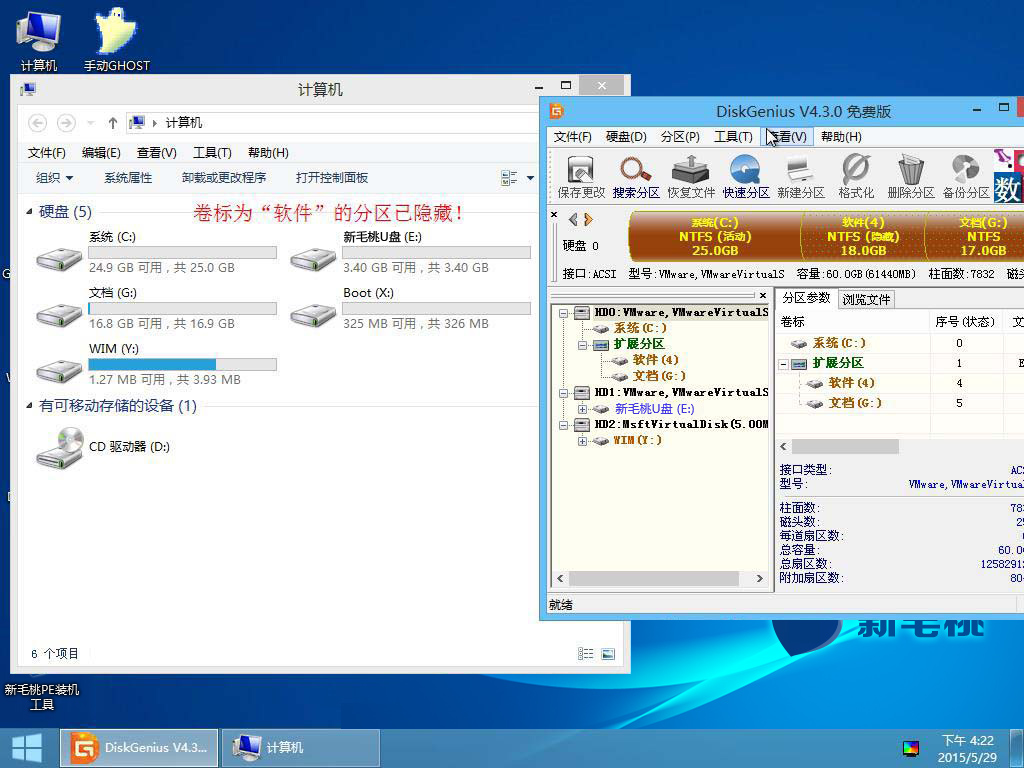Expand the WIM (Y:) tree node
The image size is (1024, 768).
point(583,441)
